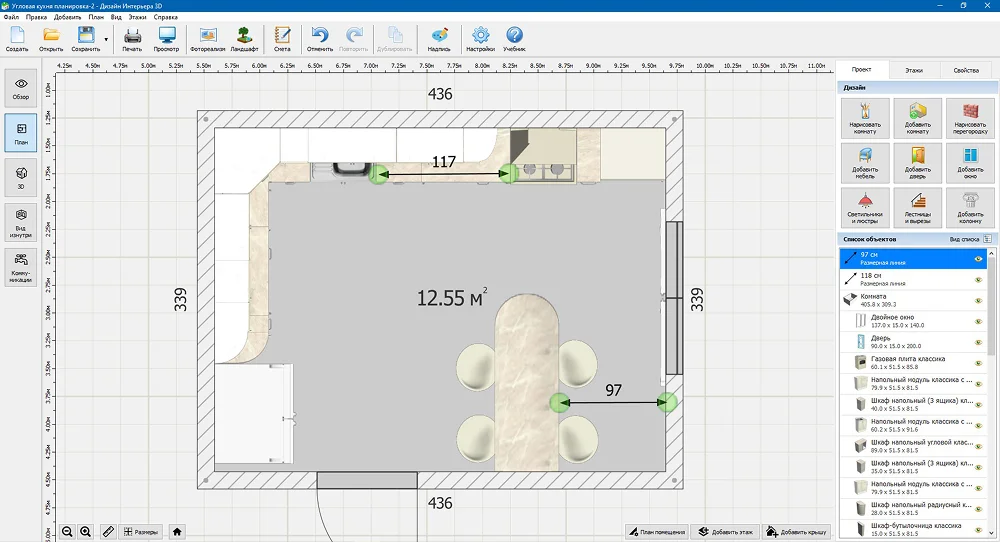Viewport: 1000px width, 542px height.
Task: Click the zoom in magnifier icon
Action: click(x=86, y=531)
